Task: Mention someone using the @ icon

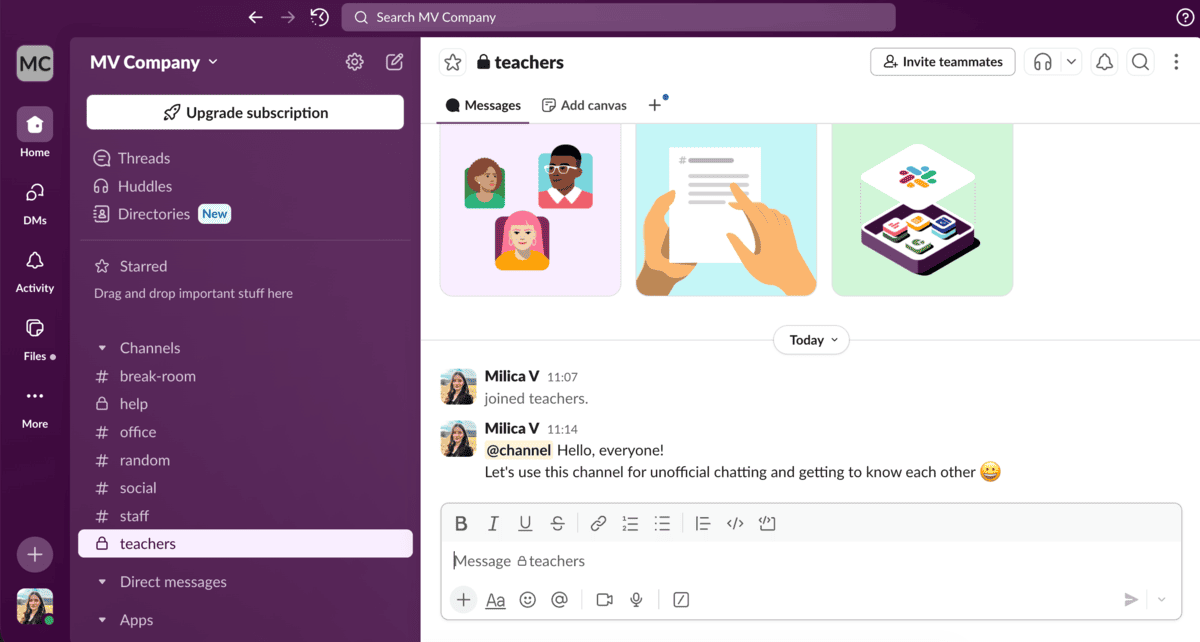Action: (x=560, y=599)
